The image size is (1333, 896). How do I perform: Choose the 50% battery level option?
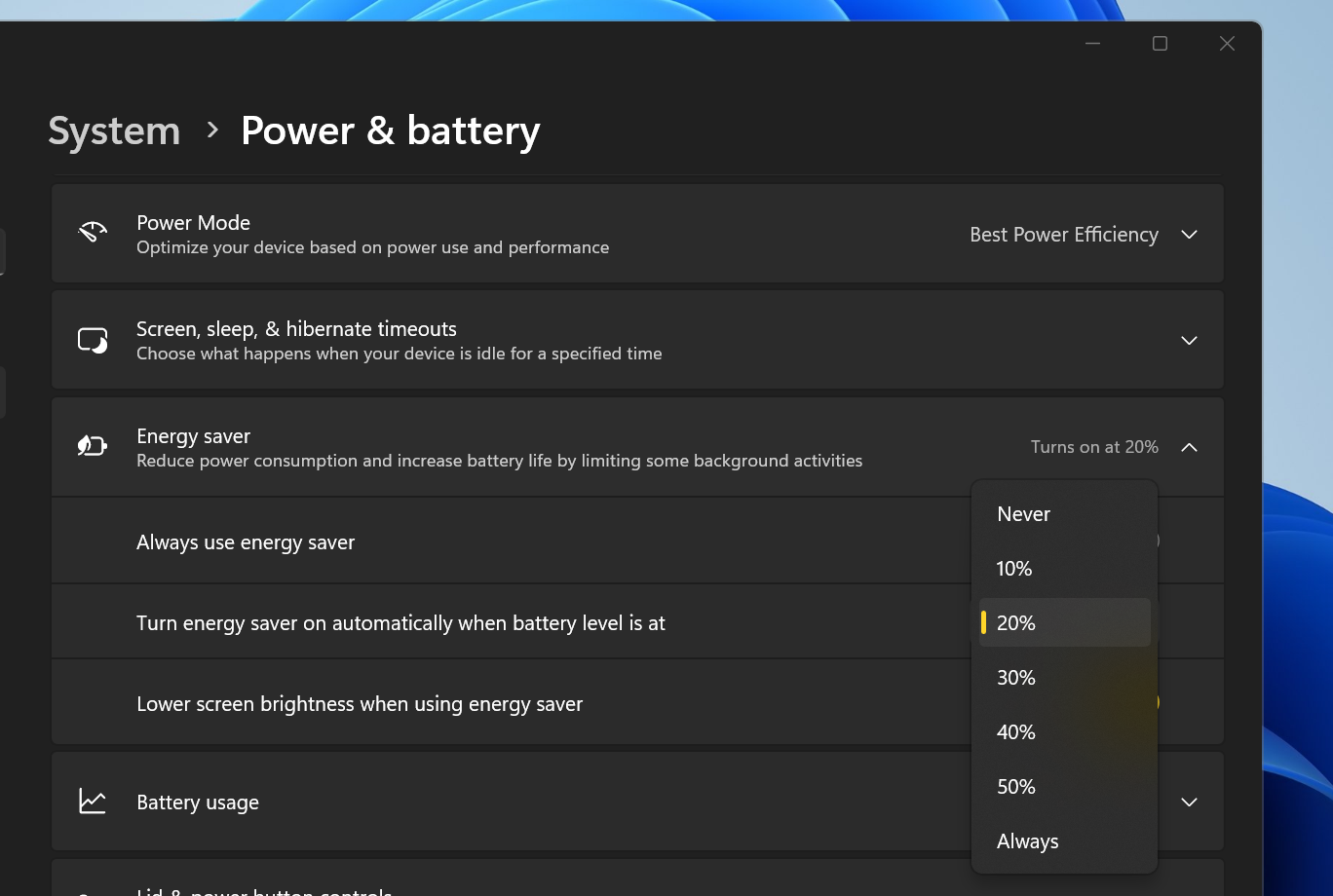1016,786
